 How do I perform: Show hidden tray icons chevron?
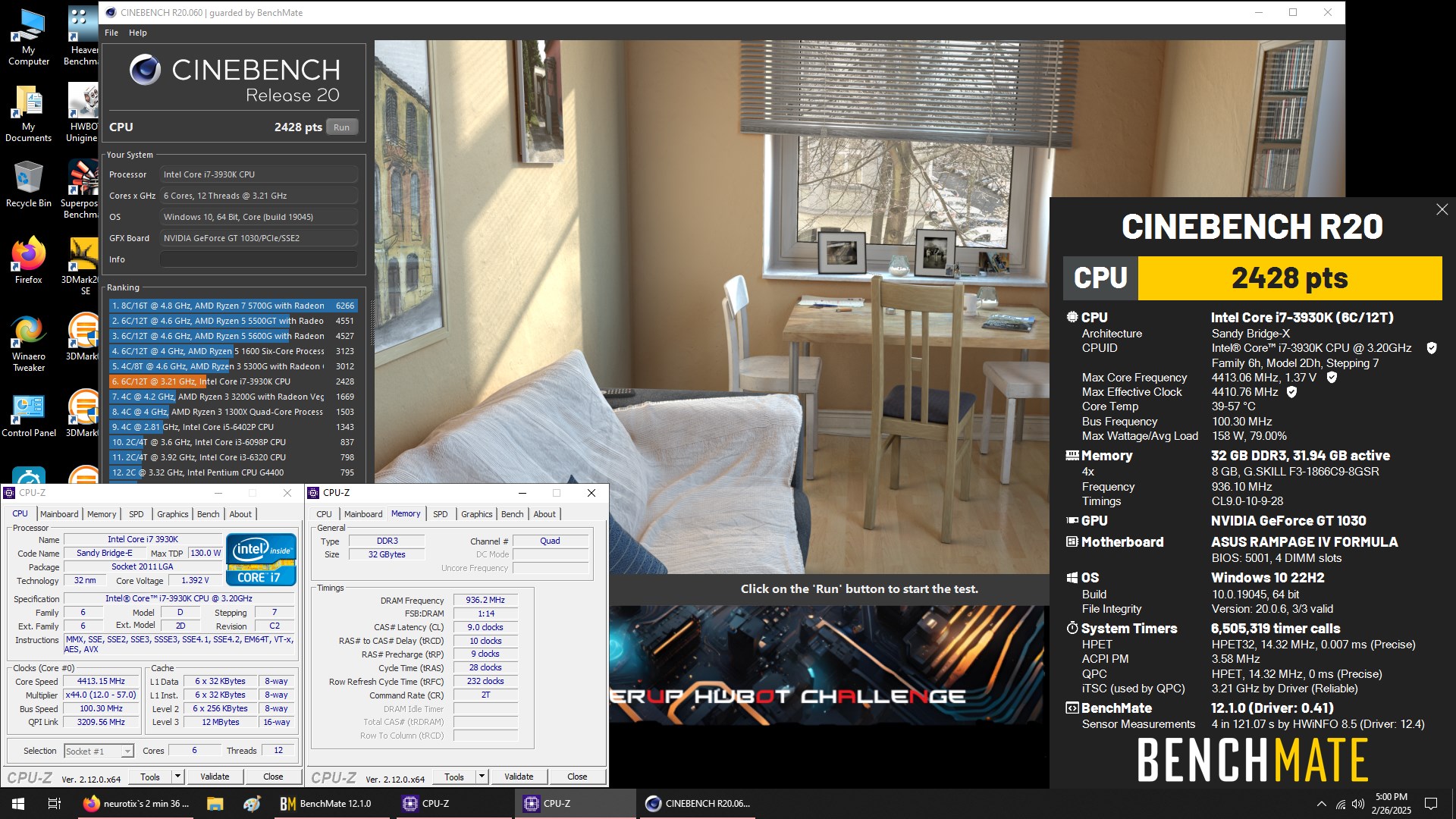[1322, 804]
